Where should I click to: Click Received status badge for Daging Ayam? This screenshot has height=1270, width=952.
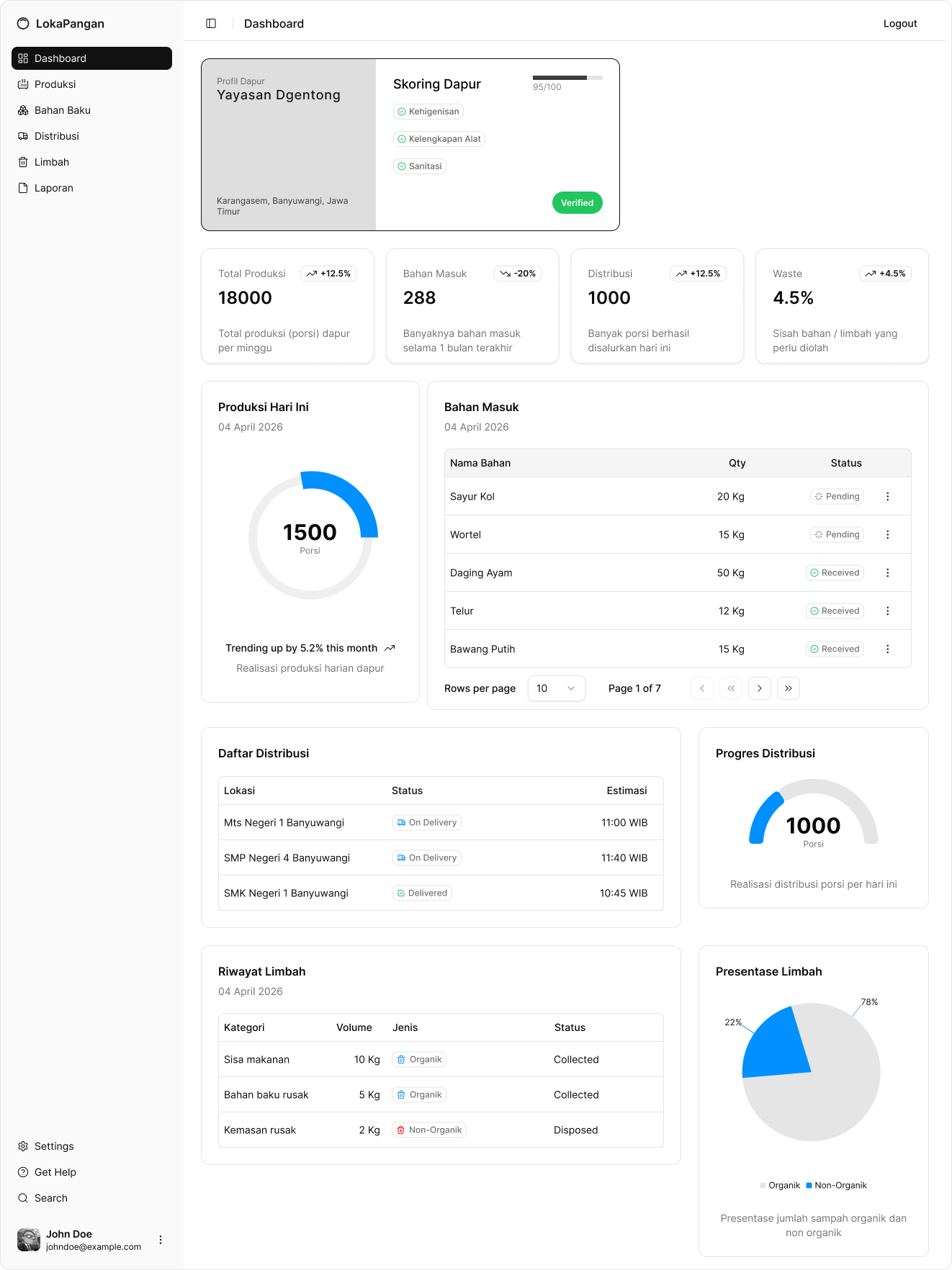point(835,573)
